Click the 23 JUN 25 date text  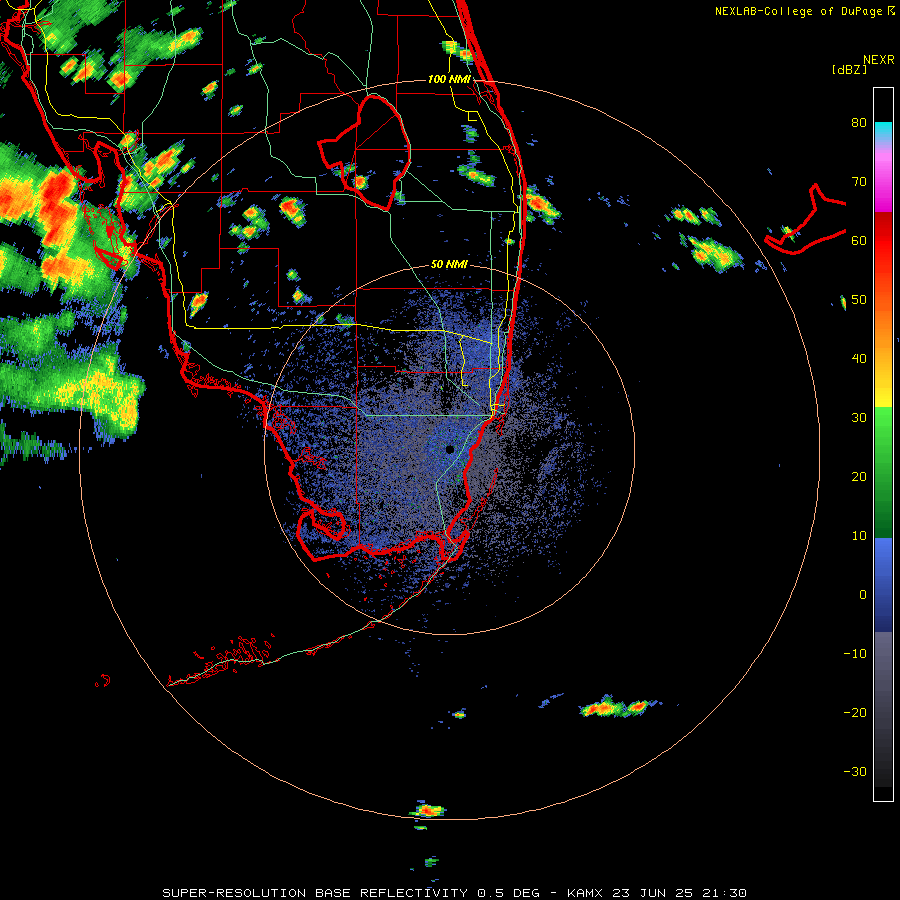point(653,893)
